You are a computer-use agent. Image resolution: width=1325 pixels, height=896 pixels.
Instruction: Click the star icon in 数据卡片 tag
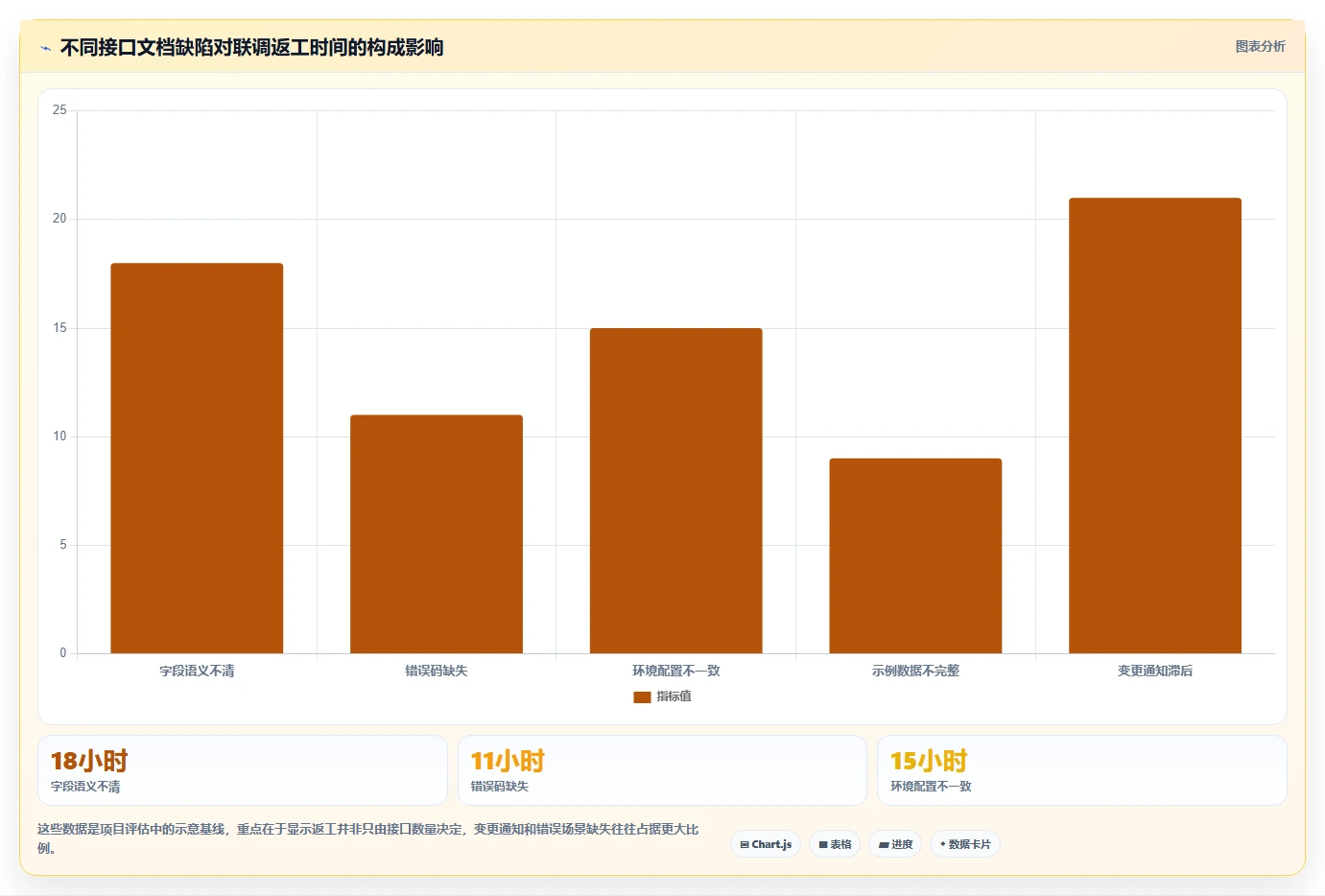point(943,844)
